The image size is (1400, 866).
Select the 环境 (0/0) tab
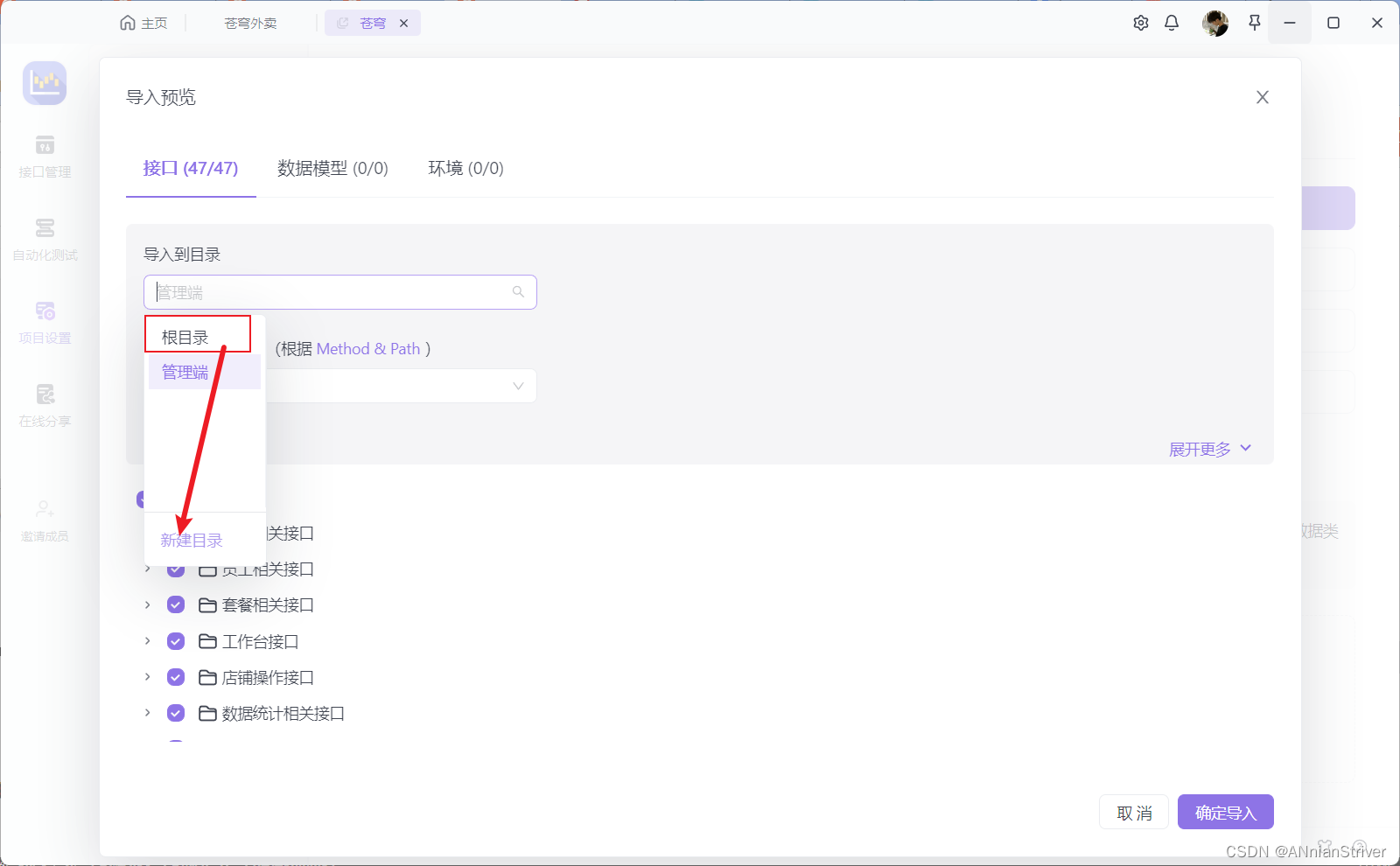[465, 168]
